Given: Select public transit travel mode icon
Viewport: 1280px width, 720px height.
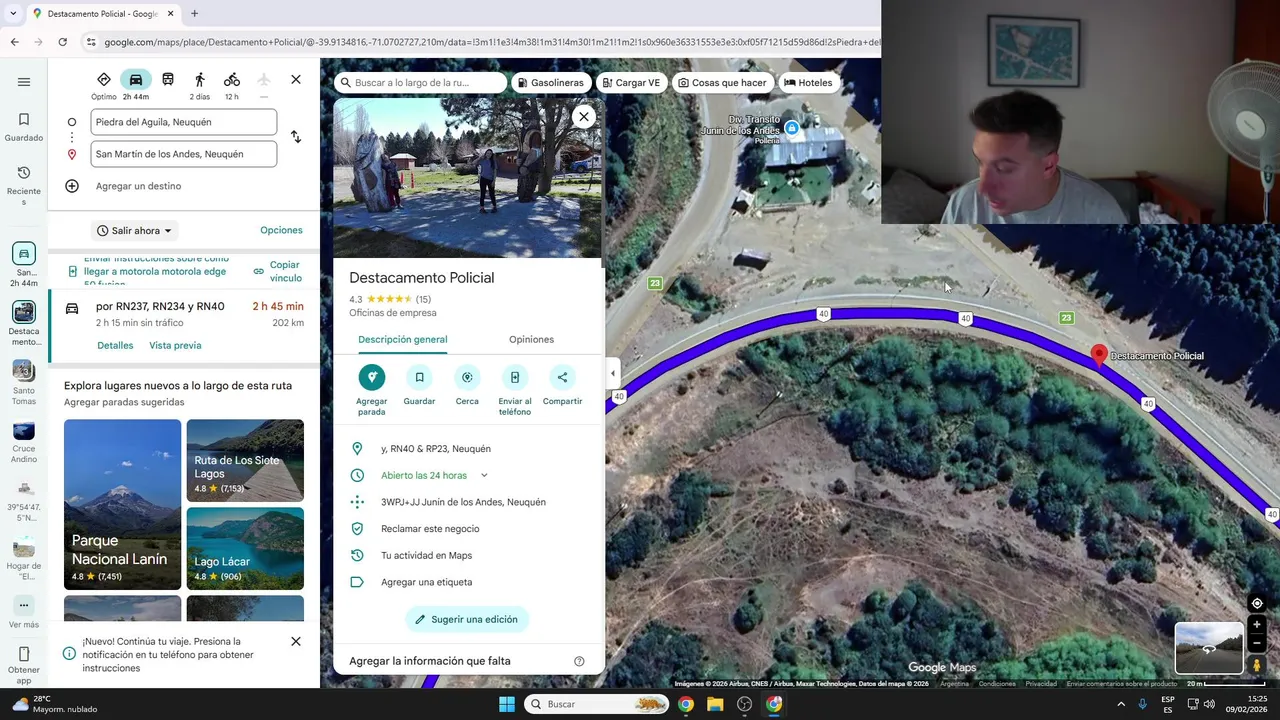Looking at the screenshot, I should (x=168, y=80).
